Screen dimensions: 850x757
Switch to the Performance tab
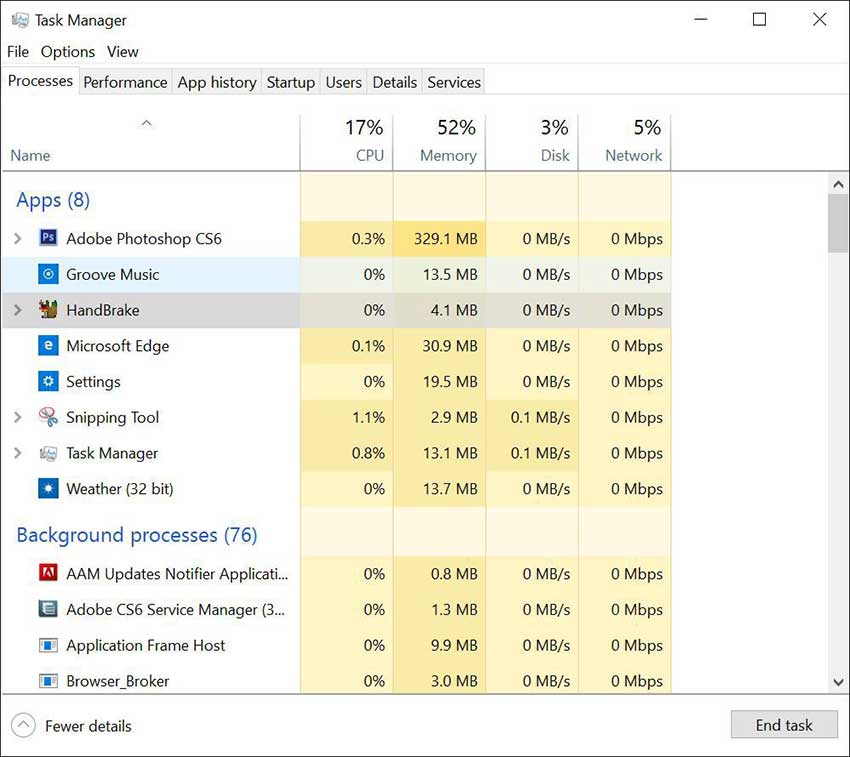tap(125, 82)
